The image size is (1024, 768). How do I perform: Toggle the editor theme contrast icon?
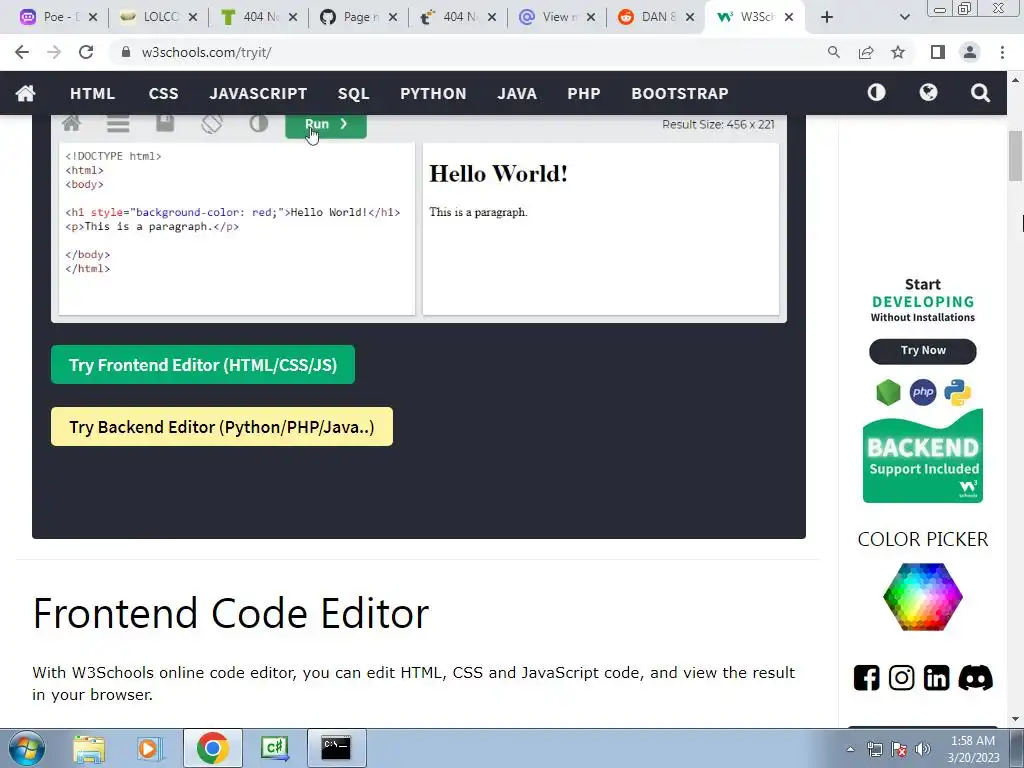coord(259,123)
